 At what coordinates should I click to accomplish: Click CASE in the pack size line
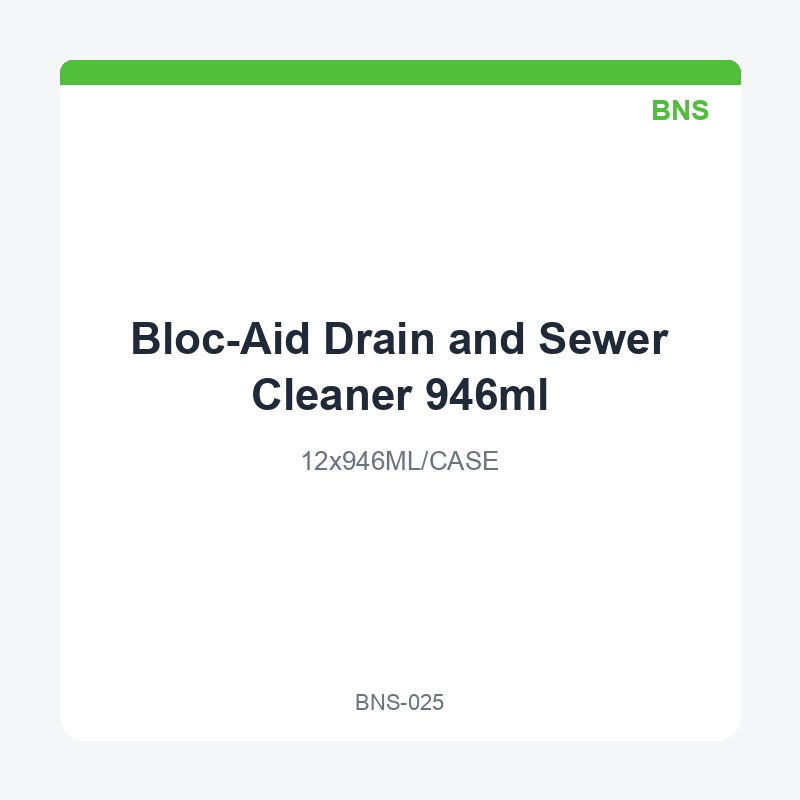click(x=464, y=461)
